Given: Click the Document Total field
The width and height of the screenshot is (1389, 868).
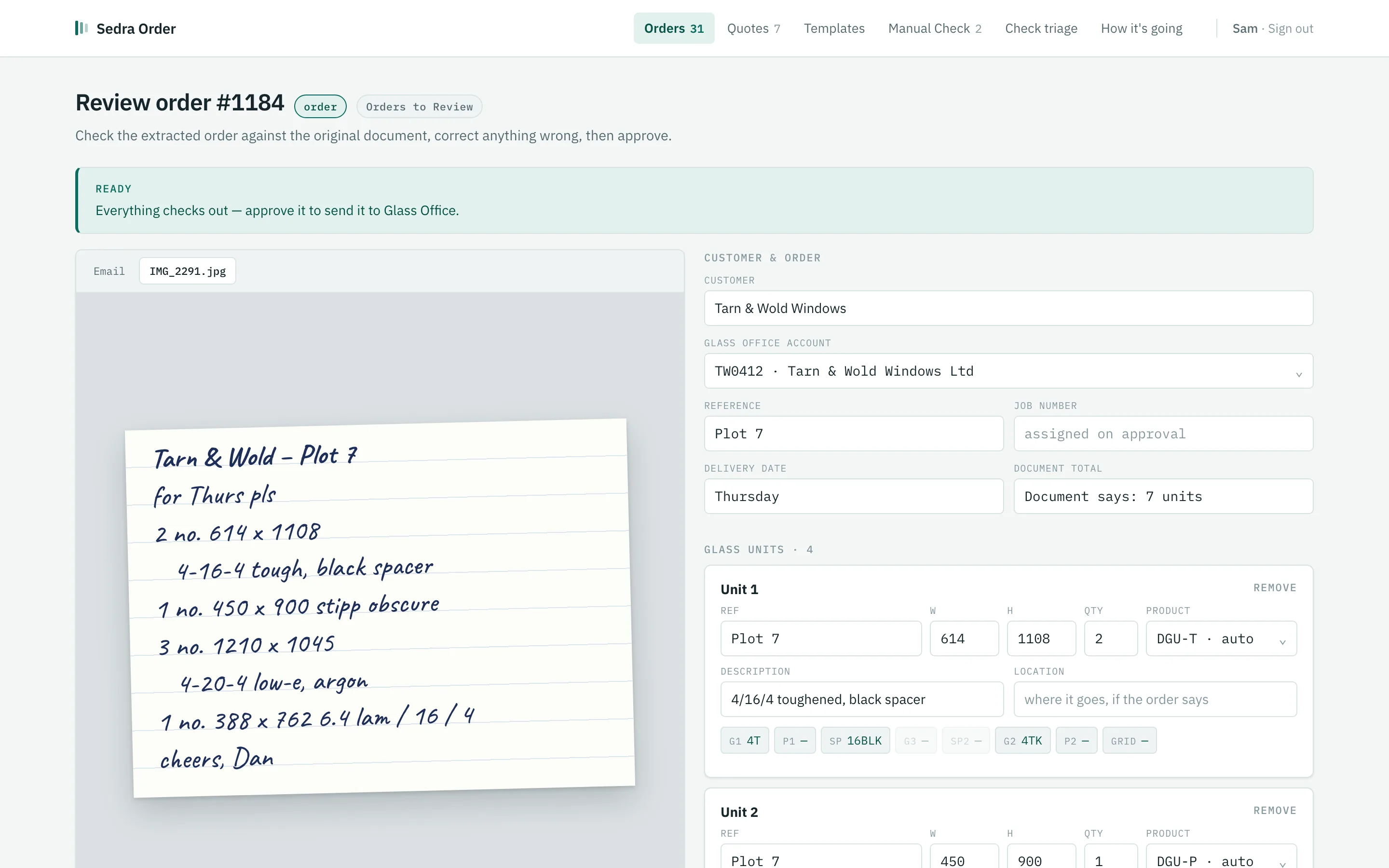Looking at the screenshot, I should coord(1163,496).
